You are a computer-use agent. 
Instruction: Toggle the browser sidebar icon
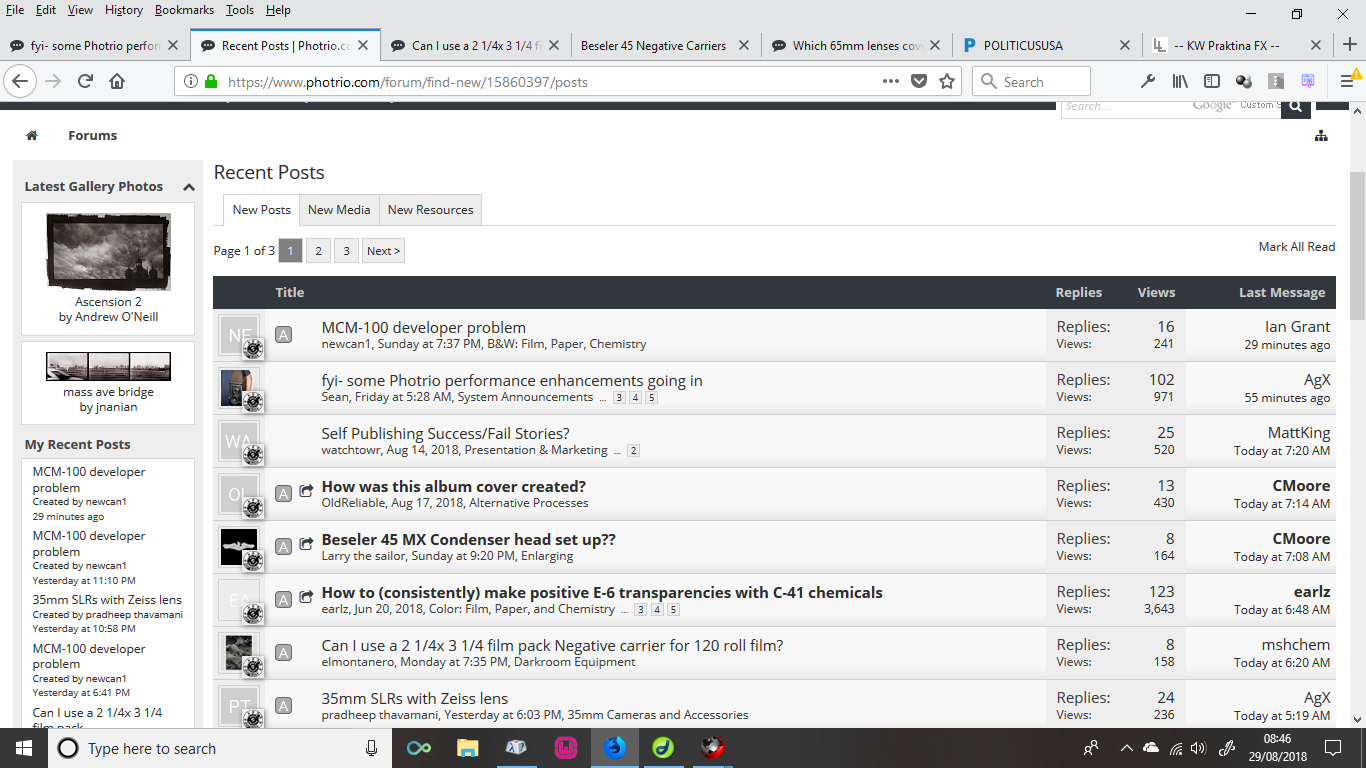click(1211, 82)
